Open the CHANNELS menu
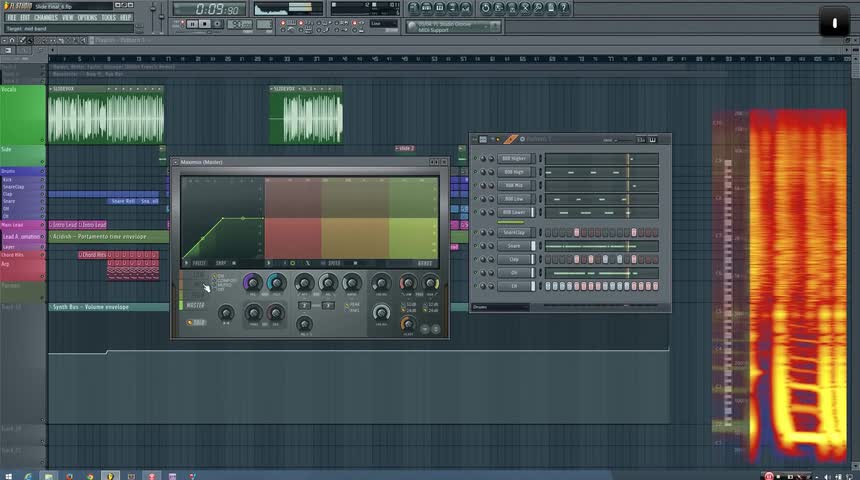The height and width of the screenshot is (480, 860). tap(45, 17)
